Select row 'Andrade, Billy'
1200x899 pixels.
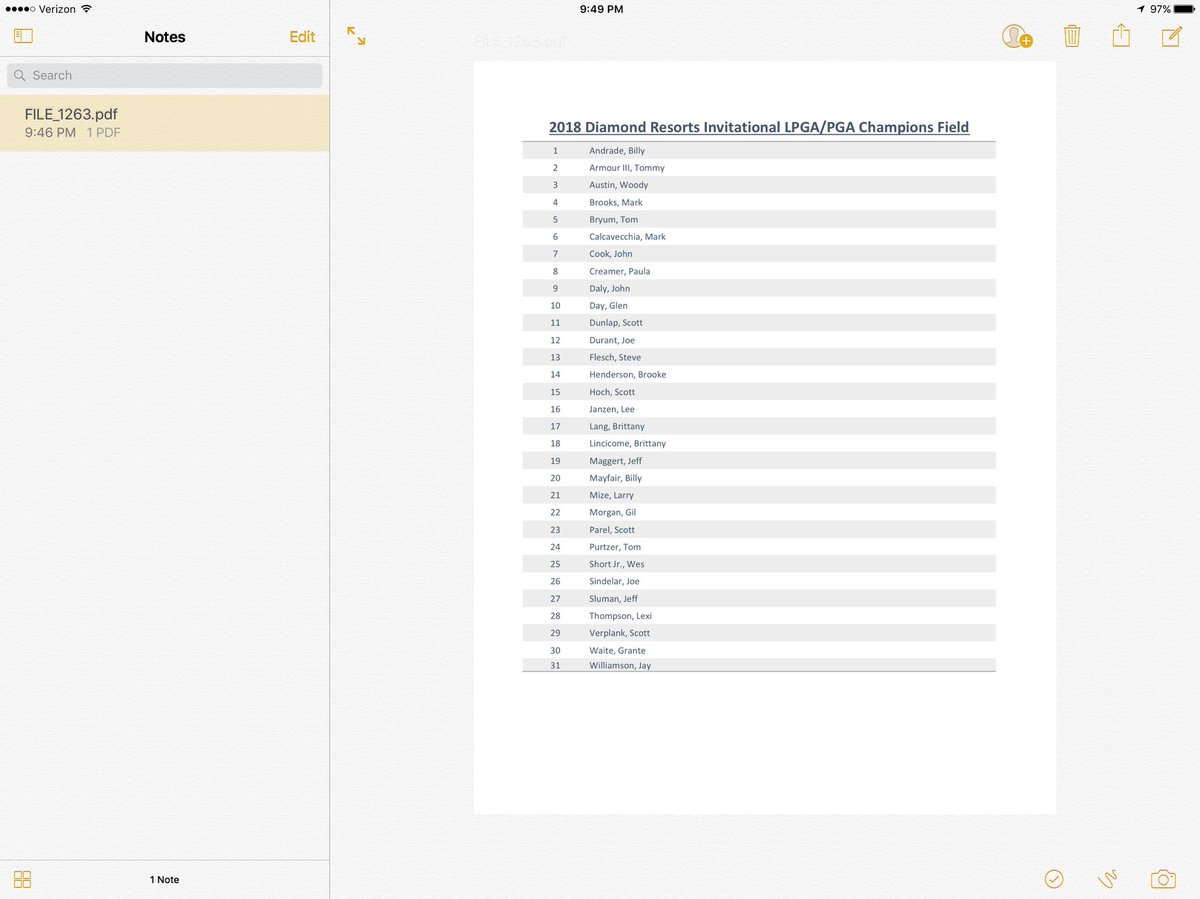pyautogui.click(x=759, y=151)
